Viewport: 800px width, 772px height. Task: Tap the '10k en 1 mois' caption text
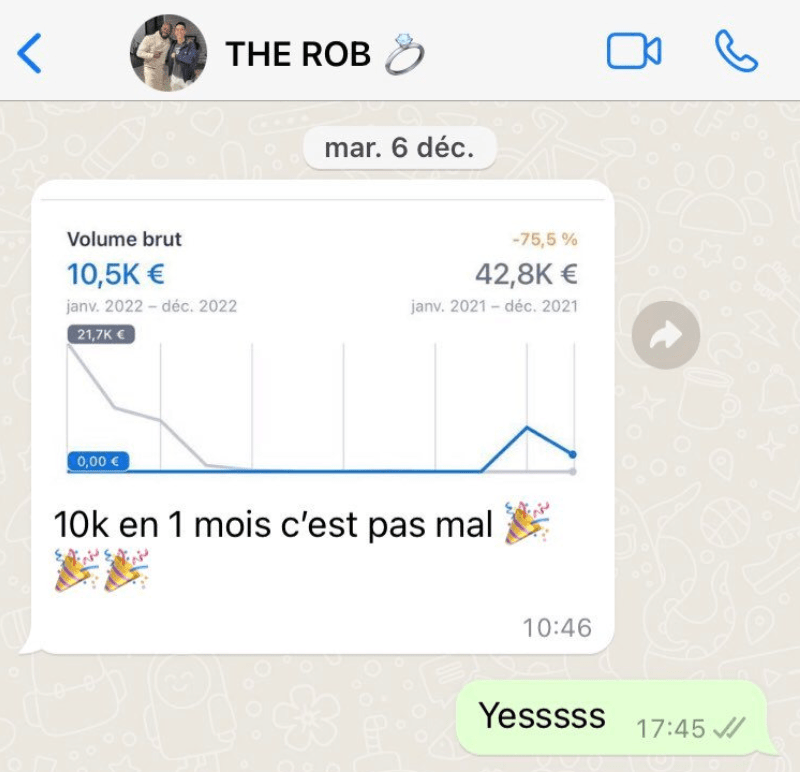(273, 525)
